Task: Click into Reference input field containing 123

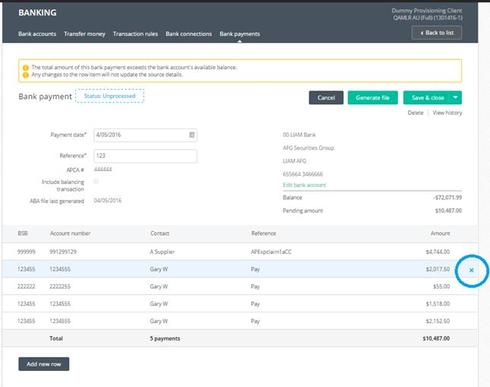Action: pos(145,156)
